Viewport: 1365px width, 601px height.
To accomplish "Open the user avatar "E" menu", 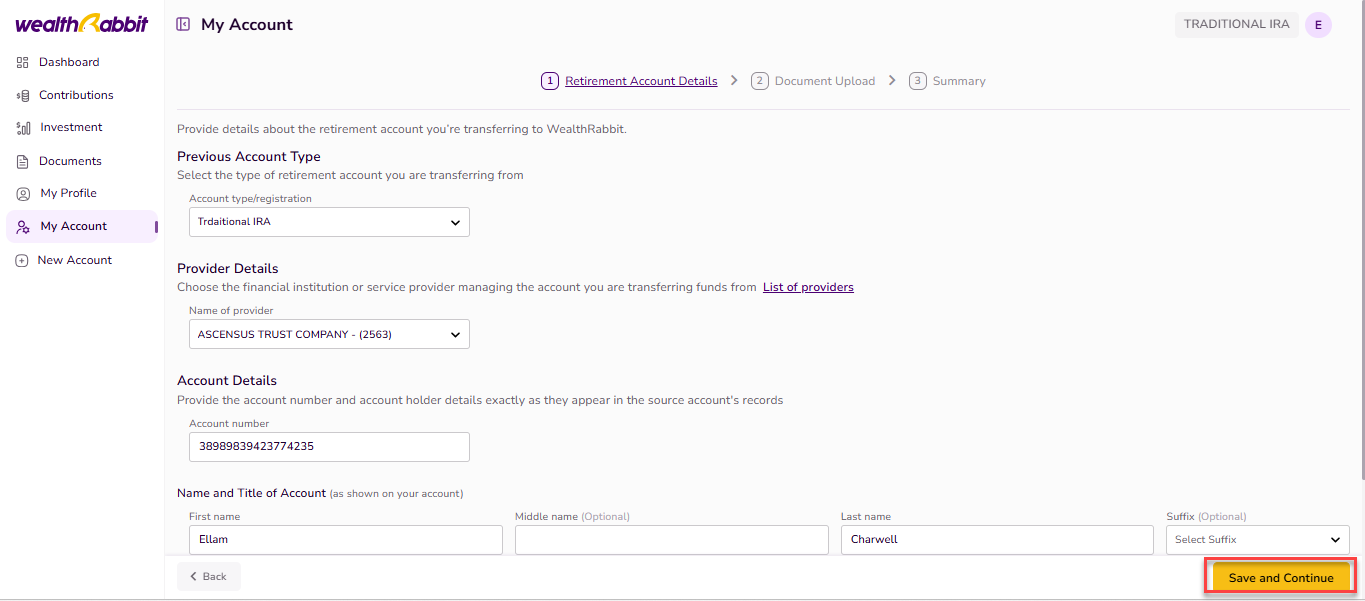I will [1318, 25].
